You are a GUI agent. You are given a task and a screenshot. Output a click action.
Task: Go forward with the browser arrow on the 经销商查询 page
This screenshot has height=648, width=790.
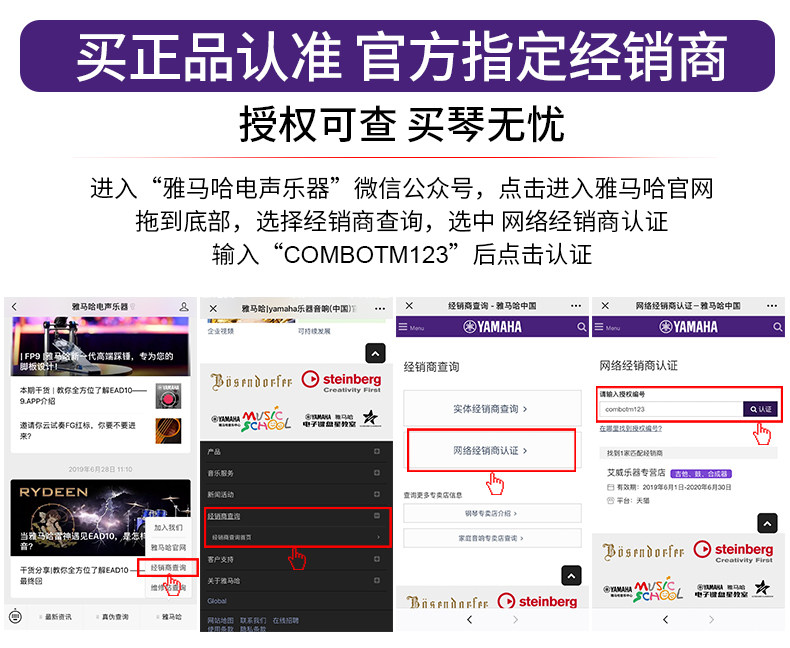click(x=515, y=619)
